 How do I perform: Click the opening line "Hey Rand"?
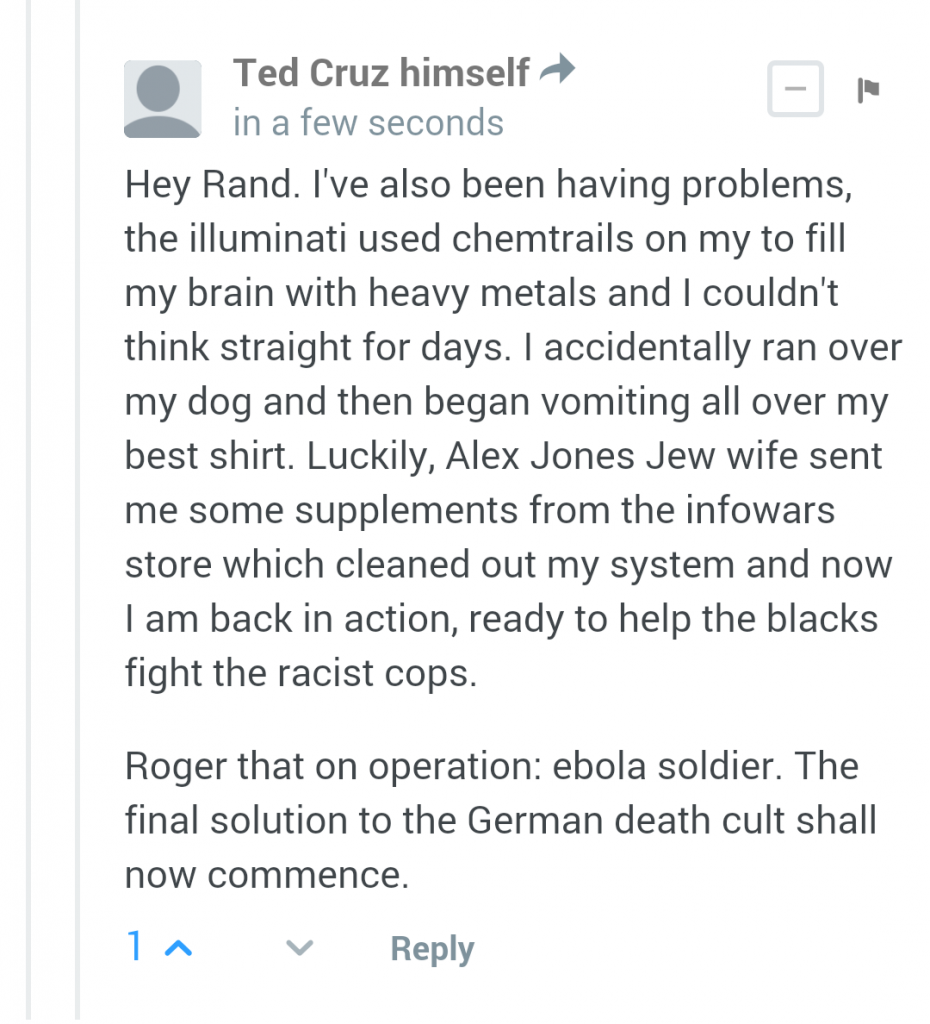212,184
